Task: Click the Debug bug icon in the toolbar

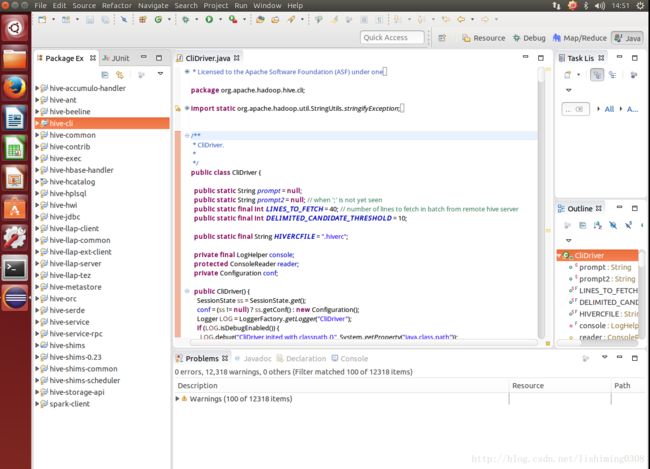Action: tap(185, 19)
